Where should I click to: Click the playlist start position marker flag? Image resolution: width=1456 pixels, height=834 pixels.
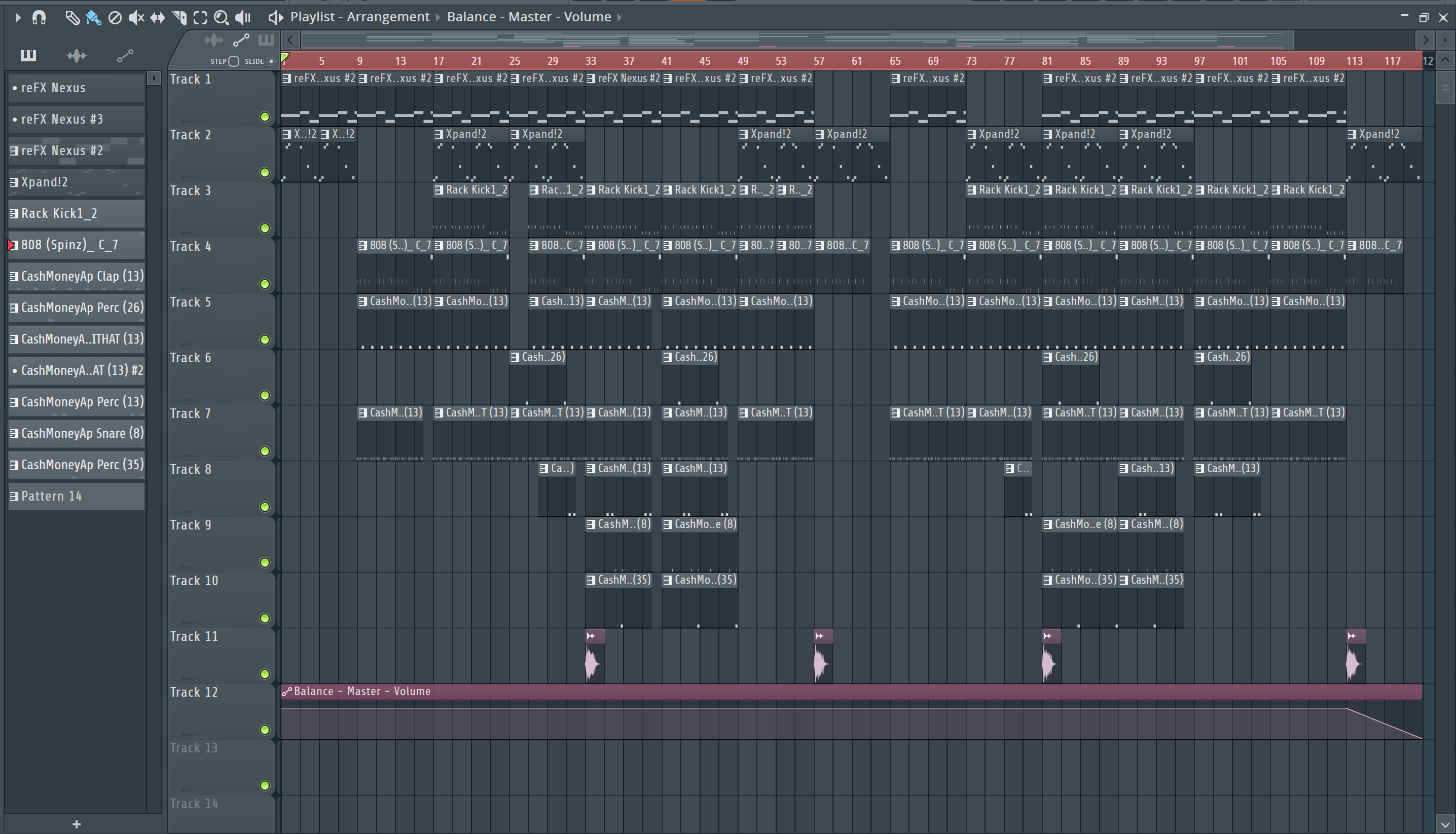(x=285, y=57)
